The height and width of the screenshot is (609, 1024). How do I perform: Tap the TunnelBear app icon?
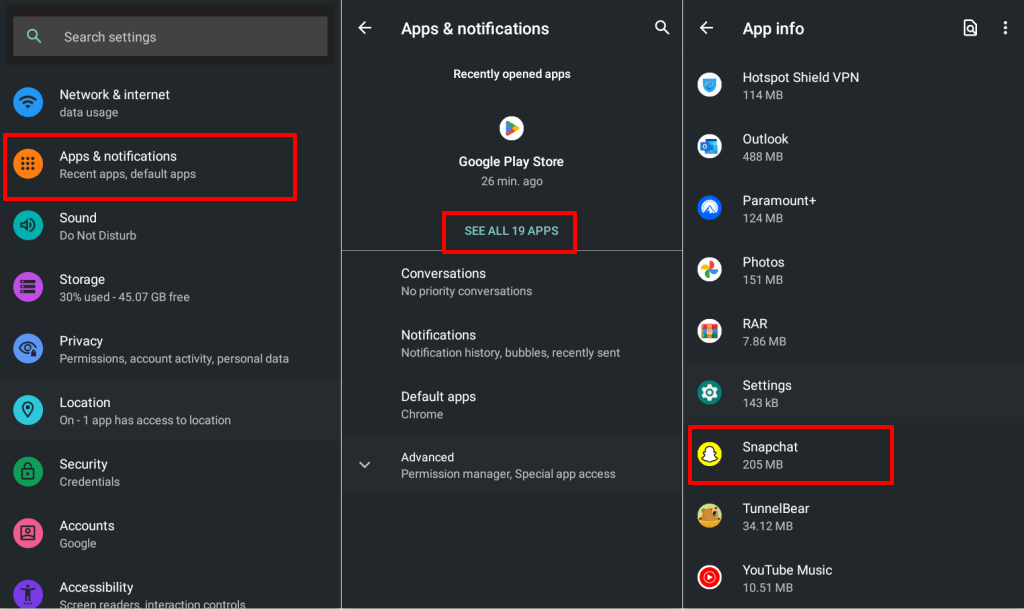pos(709,516)
